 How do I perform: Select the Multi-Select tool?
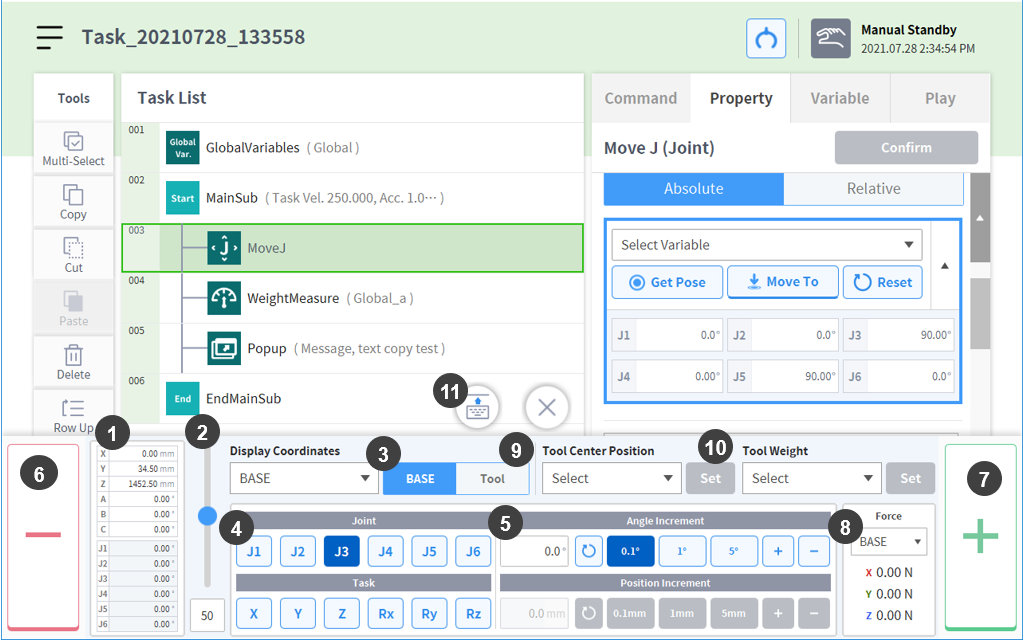(x=73, y=148)
